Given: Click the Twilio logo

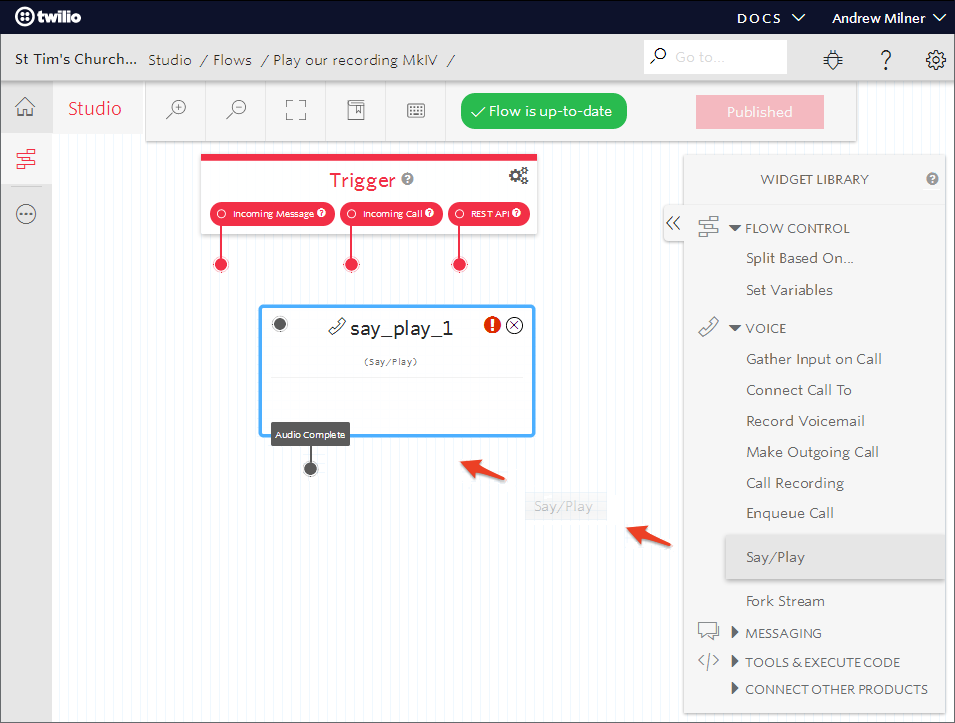Looking at the screenshot, I should click(48, 16).
